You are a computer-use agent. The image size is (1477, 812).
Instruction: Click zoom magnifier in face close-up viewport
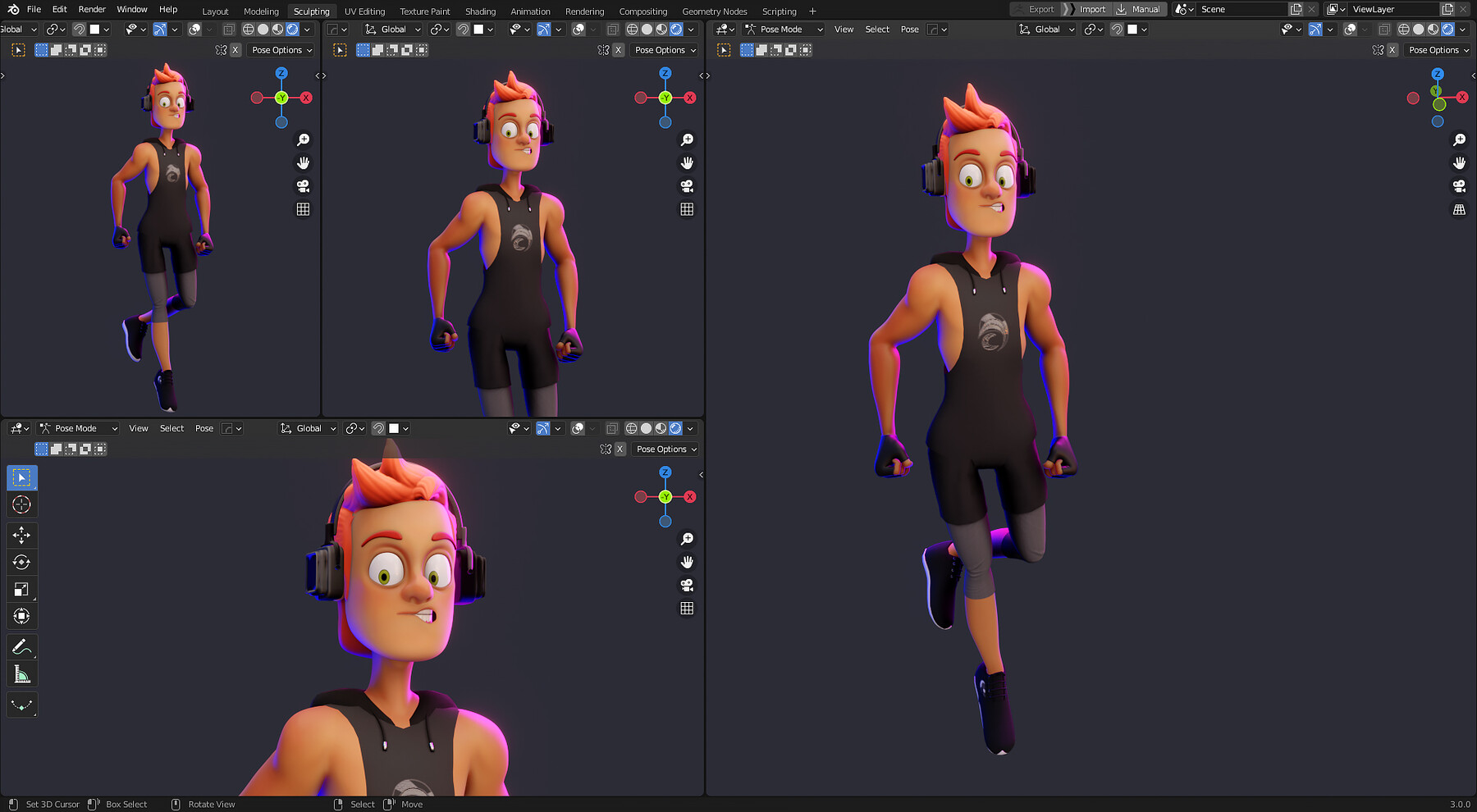pyautogui.click(x=687, y=539)
